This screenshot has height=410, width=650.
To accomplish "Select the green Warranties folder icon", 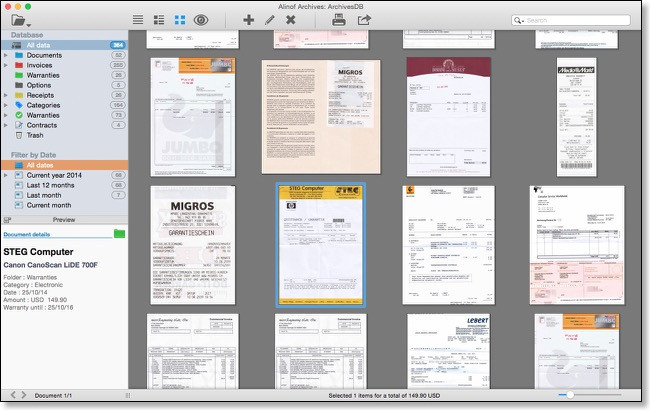I will (x=19, y=75).
